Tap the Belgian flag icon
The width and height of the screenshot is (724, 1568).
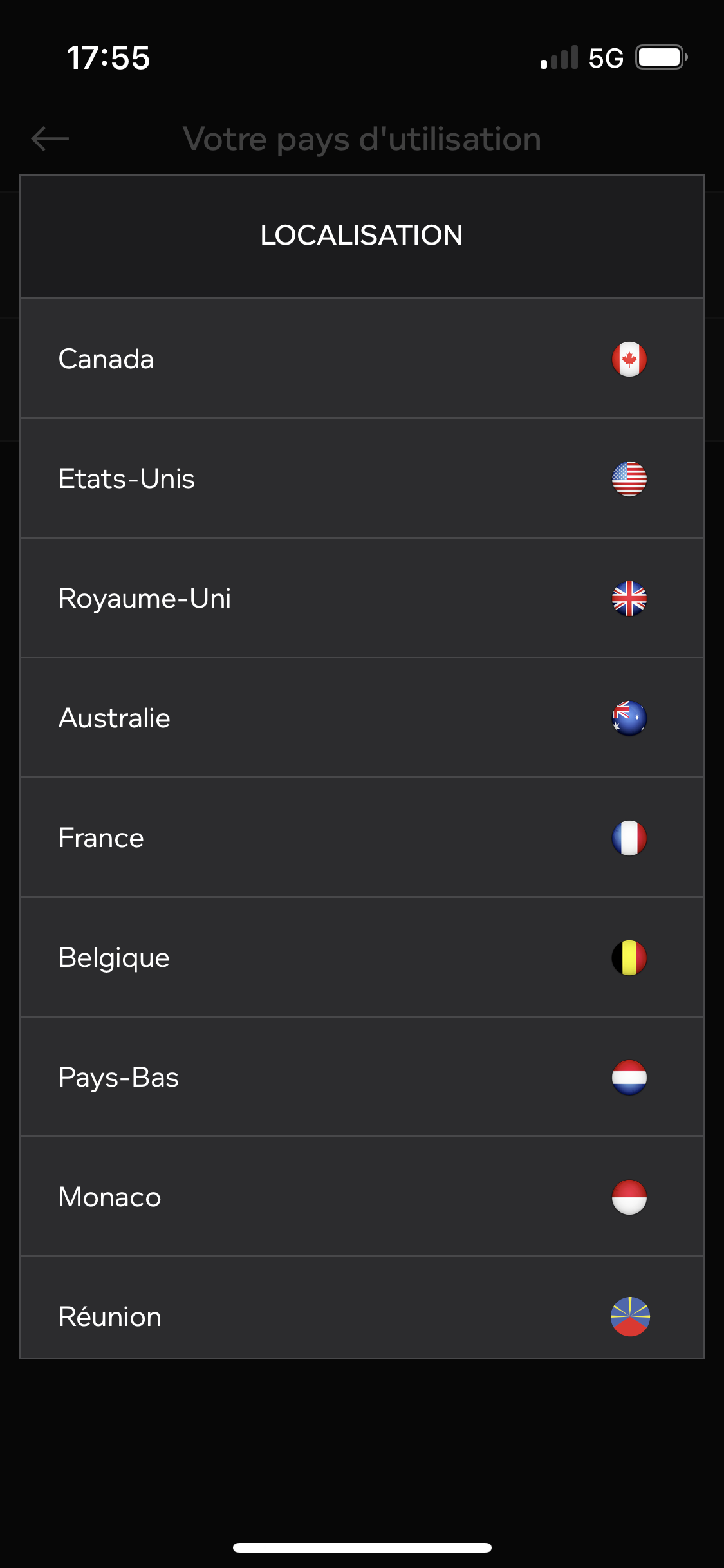[x=629, y=957]
